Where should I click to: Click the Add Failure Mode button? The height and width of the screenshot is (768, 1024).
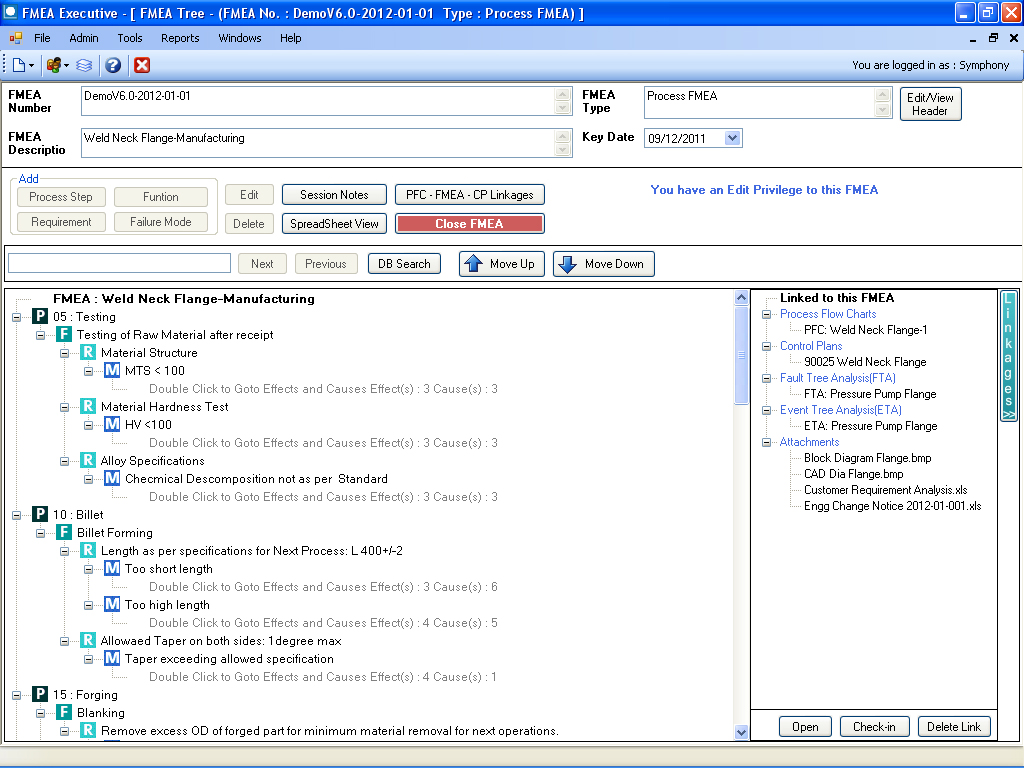(x=161, y=222)
